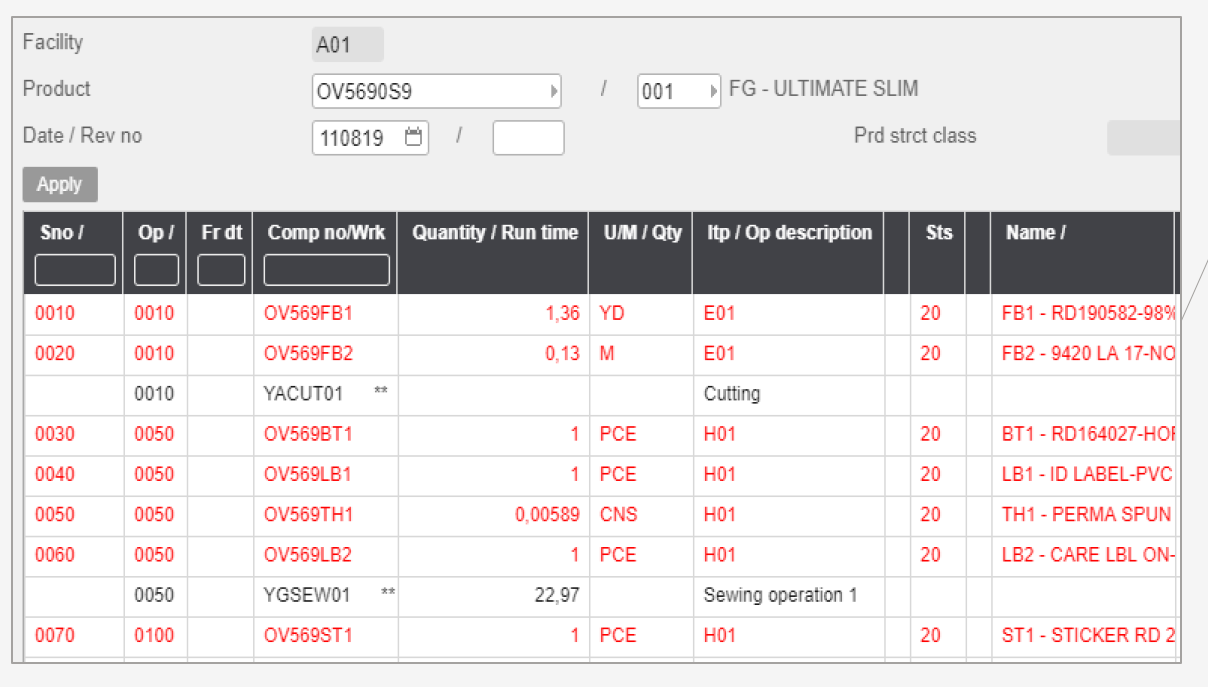1208x687 pixels.
Task: Click the Comp no/Wrk filter field
Action: click(326, 270)
